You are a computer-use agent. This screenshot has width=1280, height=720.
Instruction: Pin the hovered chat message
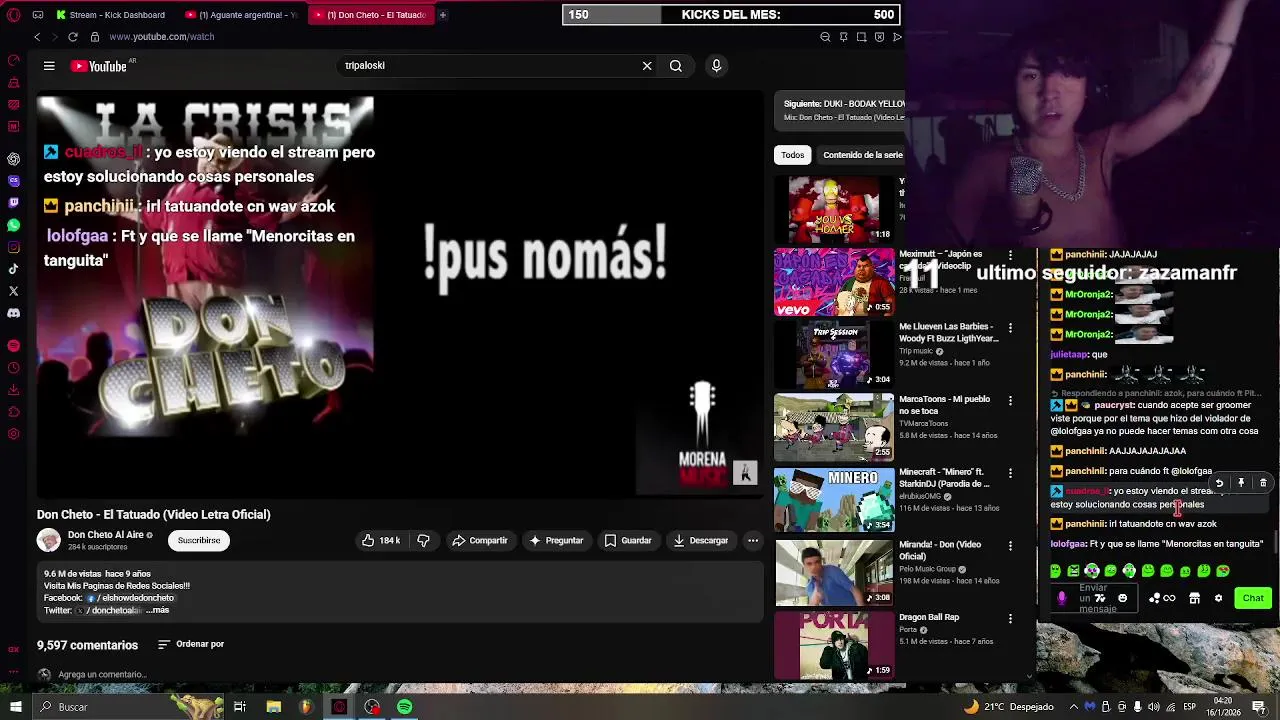1241,483
